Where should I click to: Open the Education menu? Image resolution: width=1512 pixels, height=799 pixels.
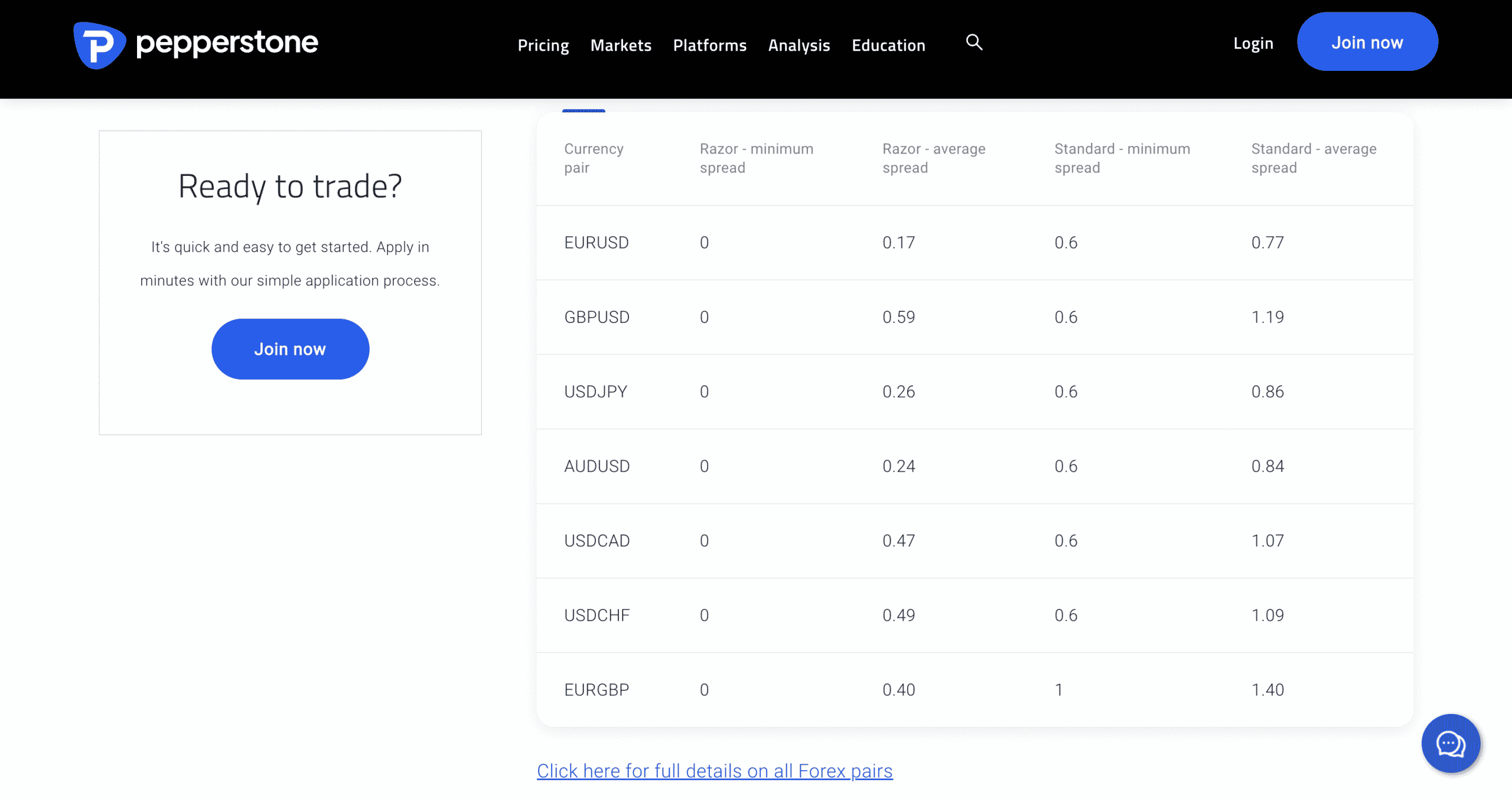[x=888, y=45]
